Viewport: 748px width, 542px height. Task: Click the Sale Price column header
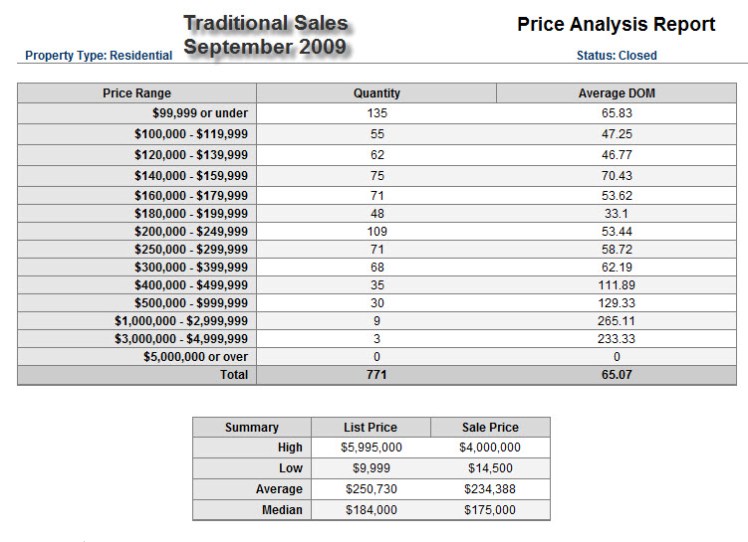[489, 427]
